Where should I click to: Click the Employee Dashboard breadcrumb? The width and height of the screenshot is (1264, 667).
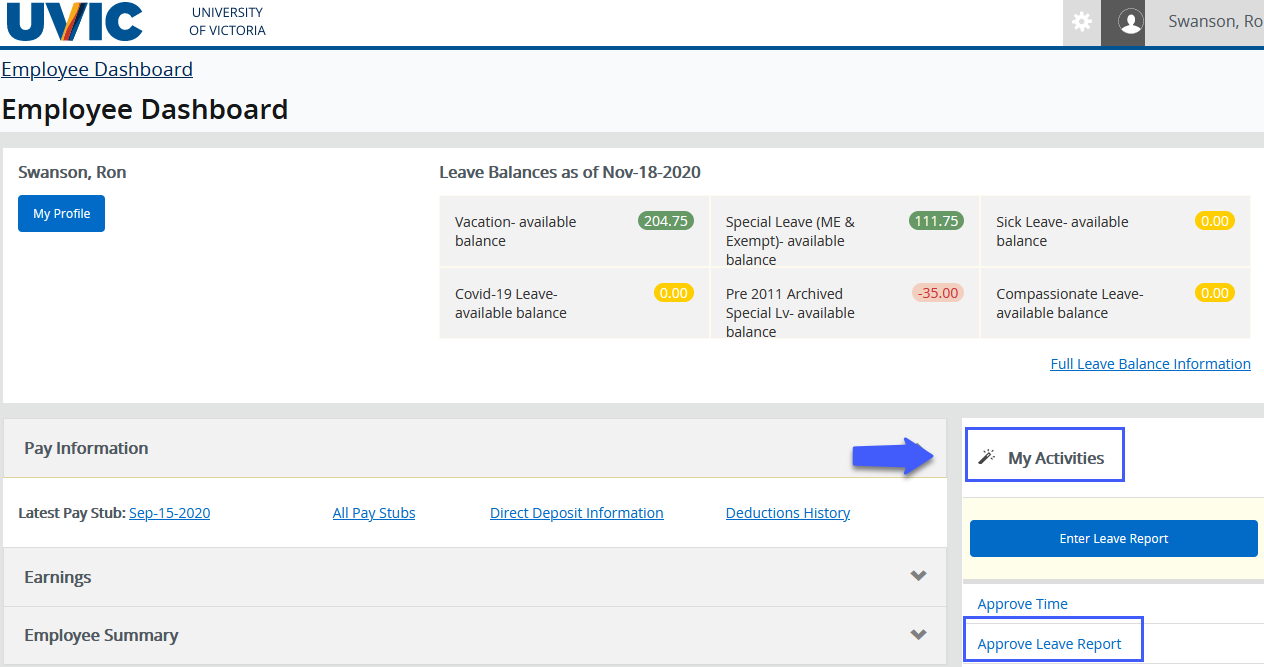(x=97, y=69)
